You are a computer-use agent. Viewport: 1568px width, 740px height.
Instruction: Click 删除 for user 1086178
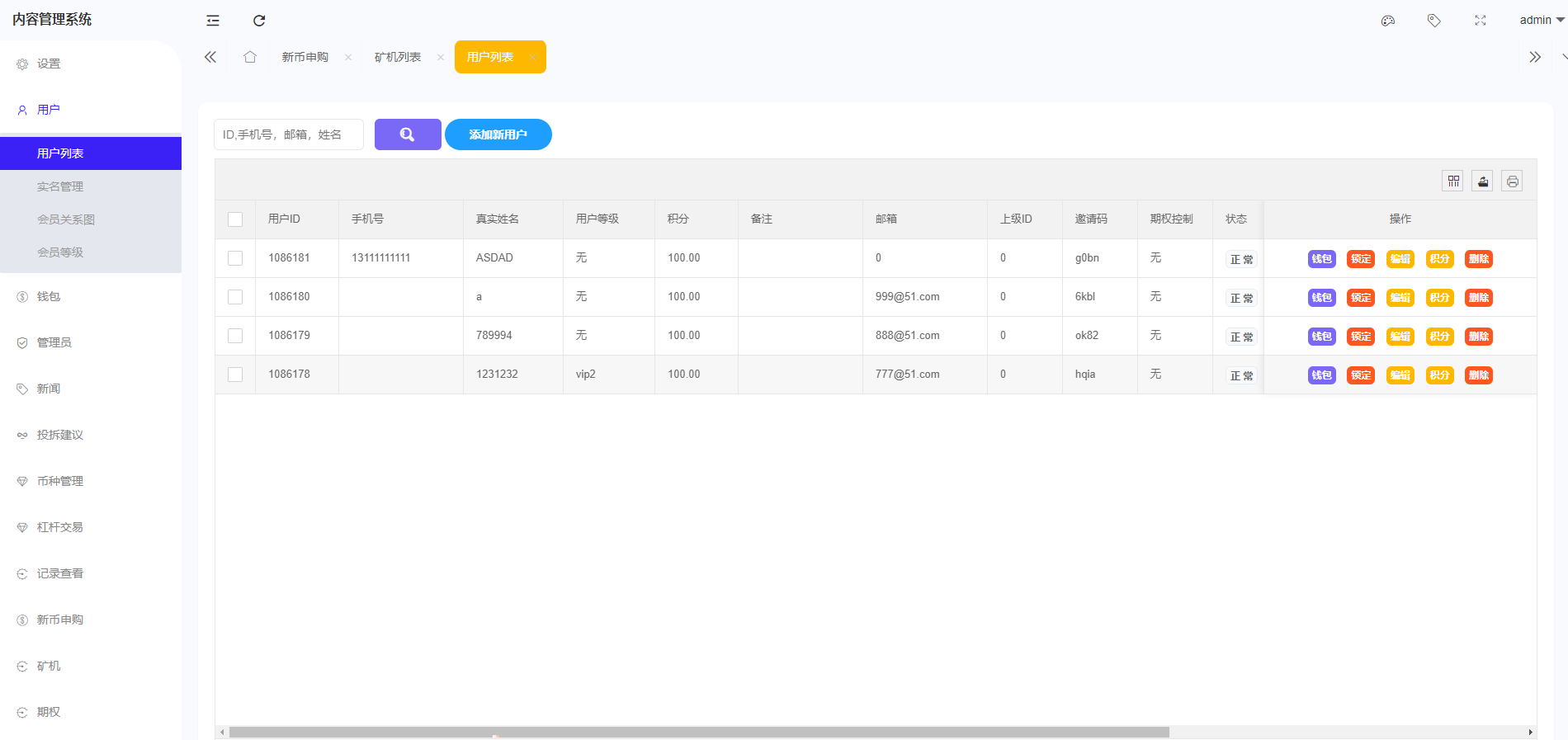1478,375
